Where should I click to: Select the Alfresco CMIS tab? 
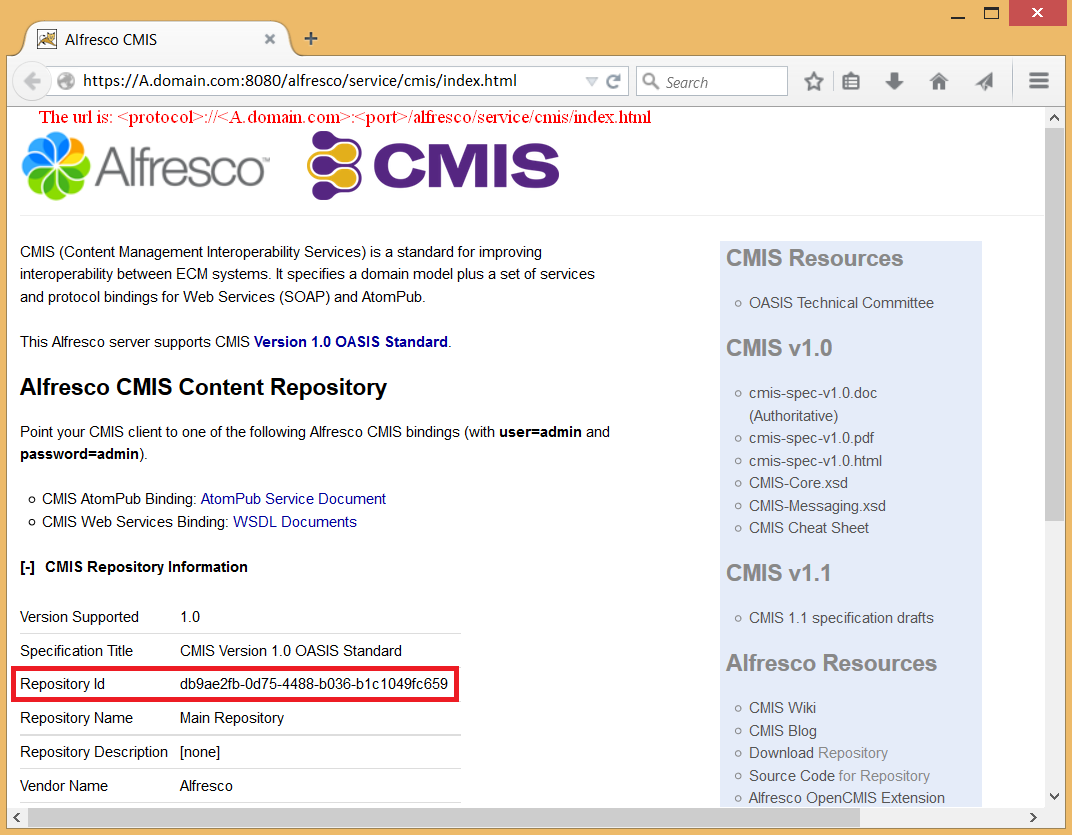click(156, 40)
